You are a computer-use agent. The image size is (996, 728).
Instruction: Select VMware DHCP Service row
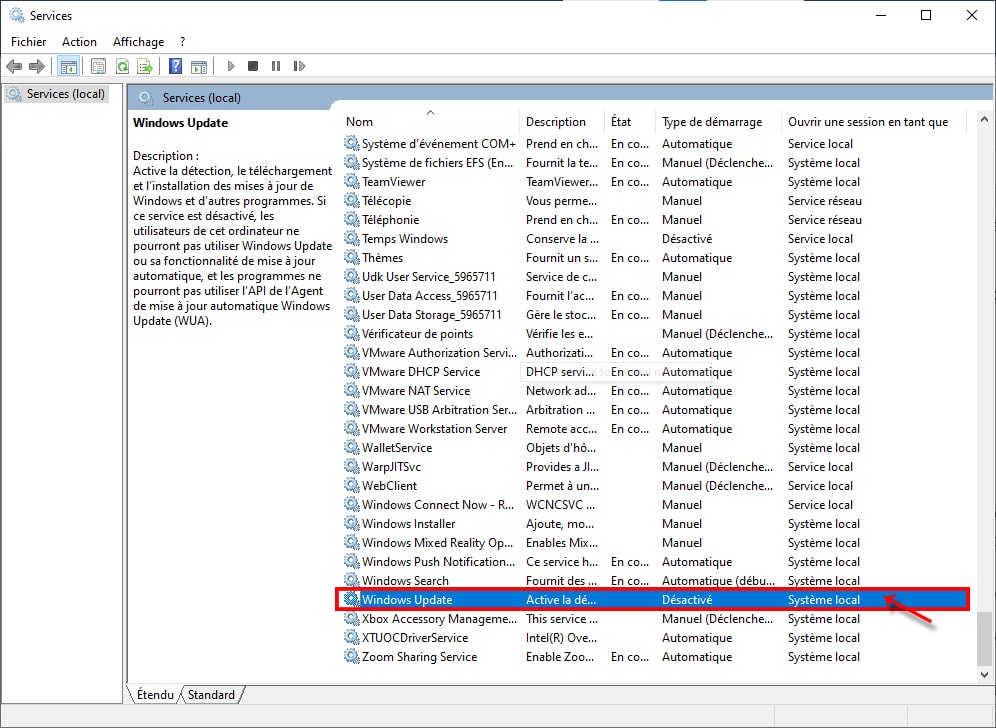[x=652, y=372]
